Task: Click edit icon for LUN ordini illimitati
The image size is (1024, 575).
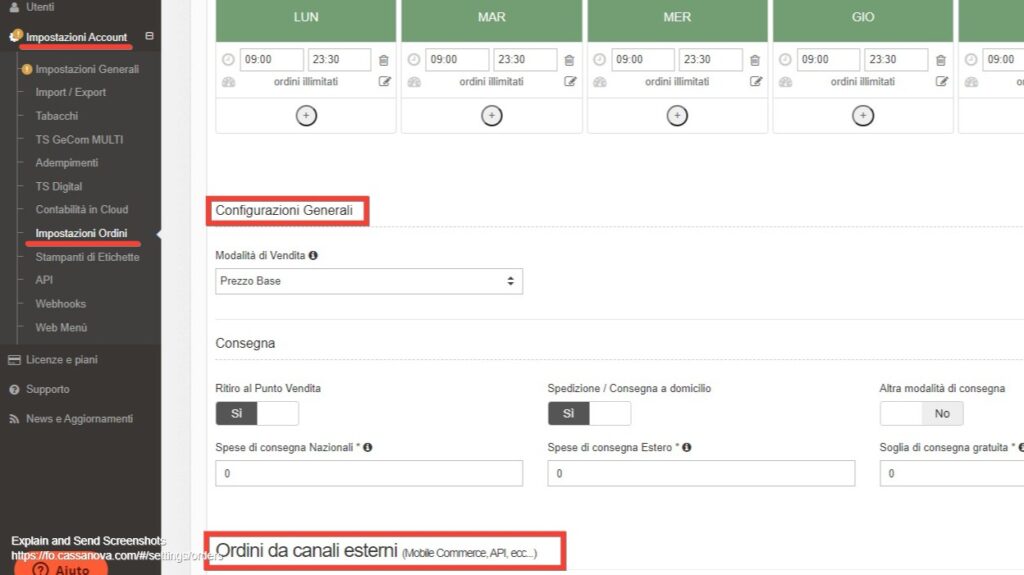Action: click(x=384, y=82)
